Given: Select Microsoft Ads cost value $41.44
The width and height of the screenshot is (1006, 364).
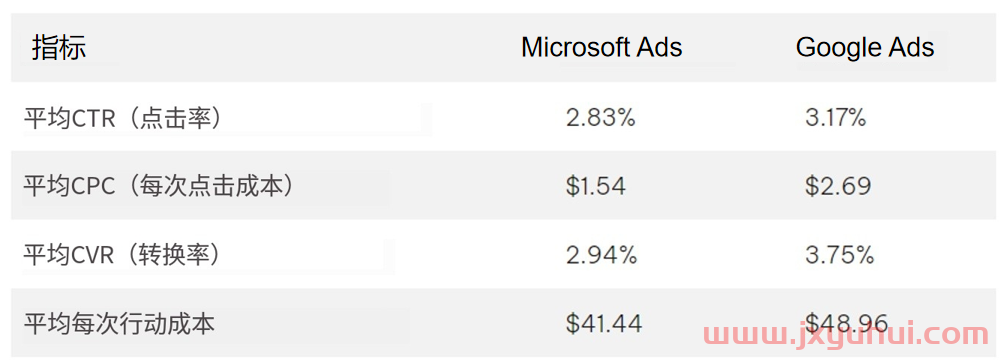Looking at the screenshot, I should click(x=604, y=324).
